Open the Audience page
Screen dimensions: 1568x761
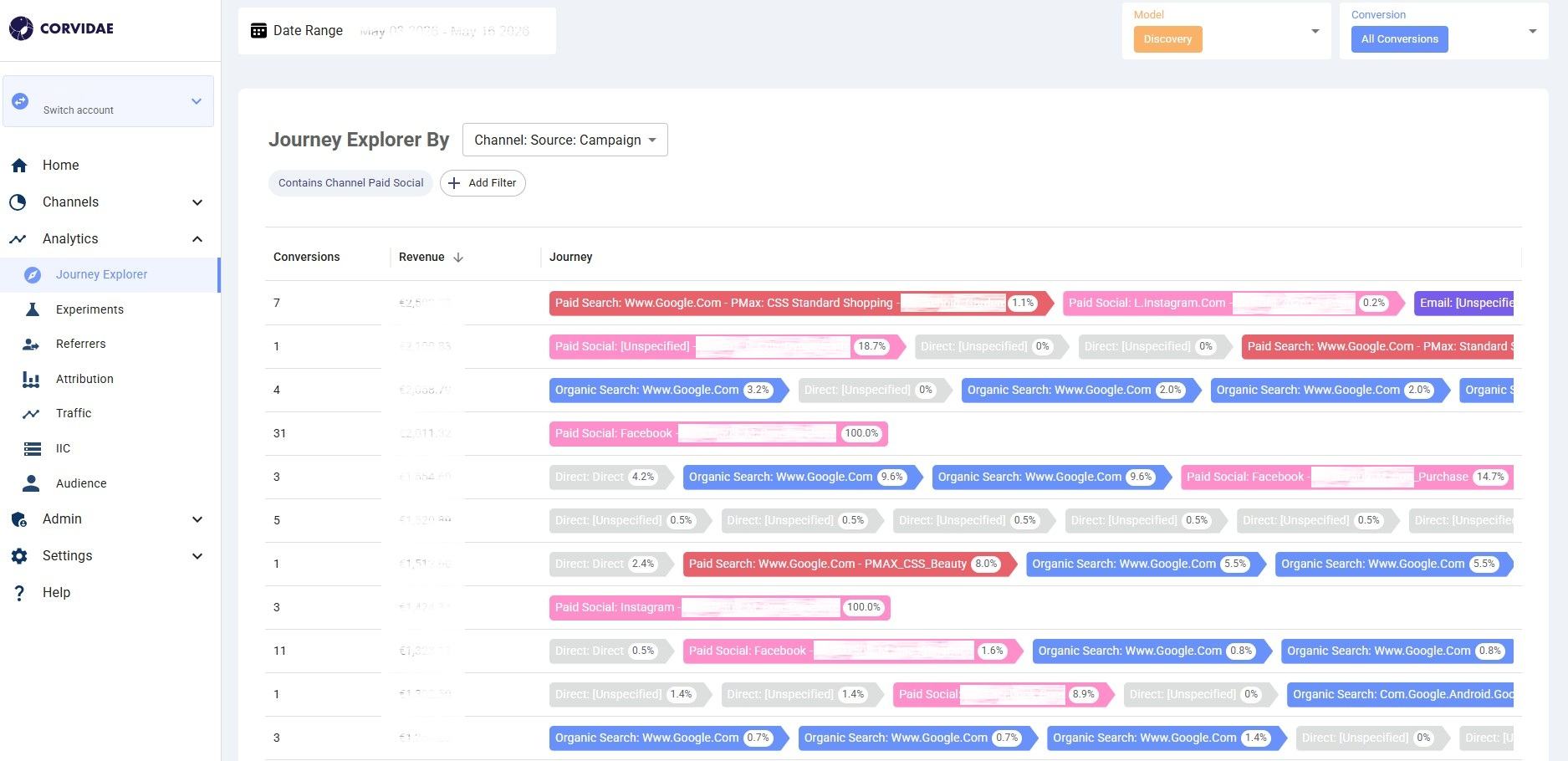coord(110,483)
